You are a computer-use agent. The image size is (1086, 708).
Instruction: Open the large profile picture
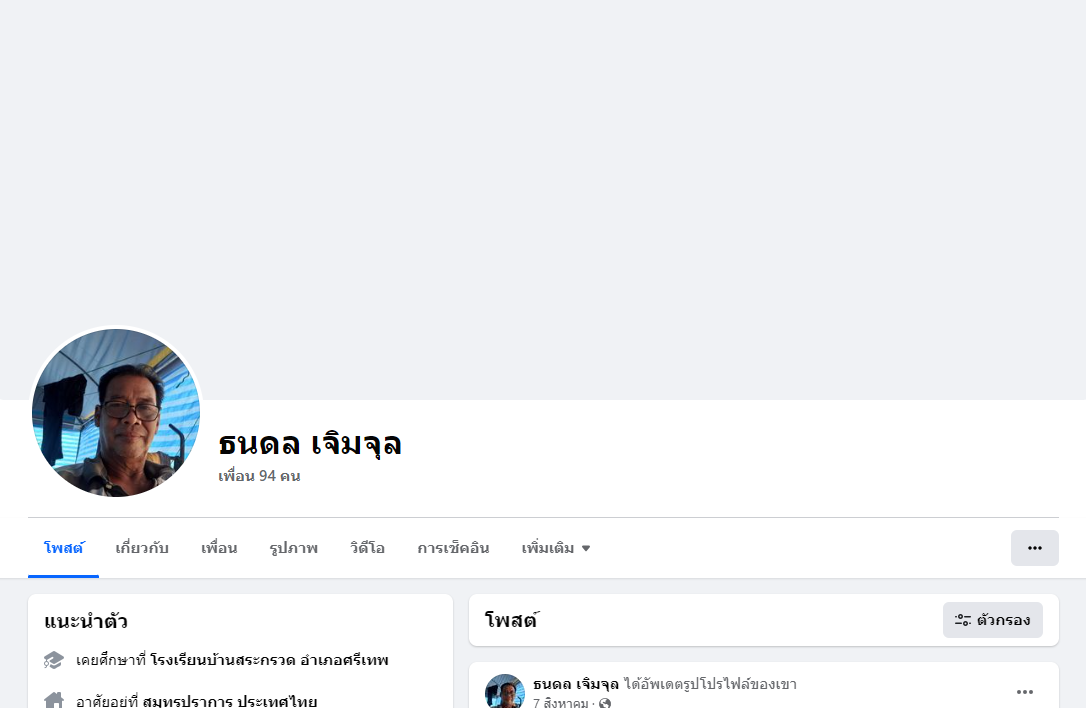click(116, 413)
